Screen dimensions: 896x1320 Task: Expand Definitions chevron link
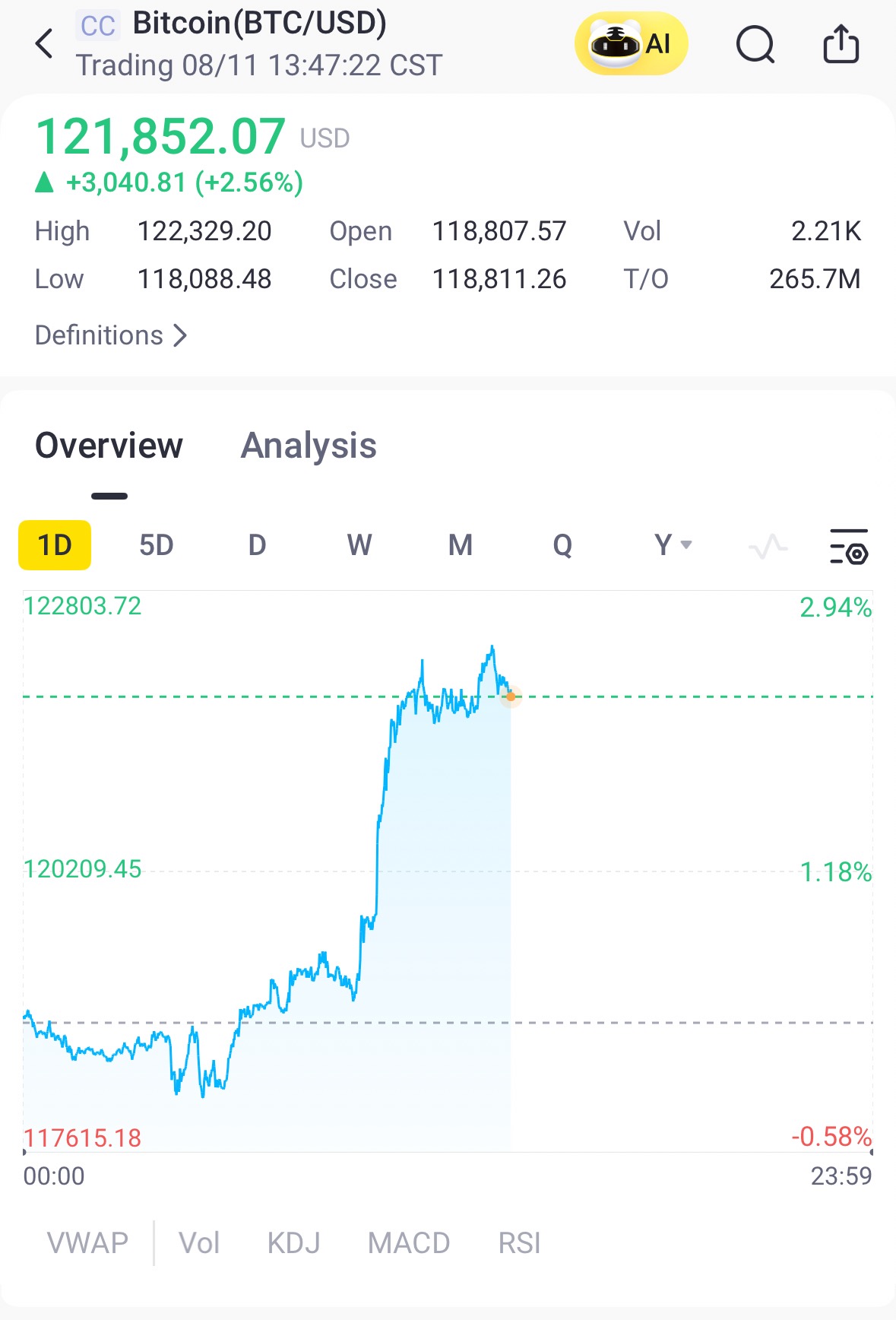coord(111,335)
